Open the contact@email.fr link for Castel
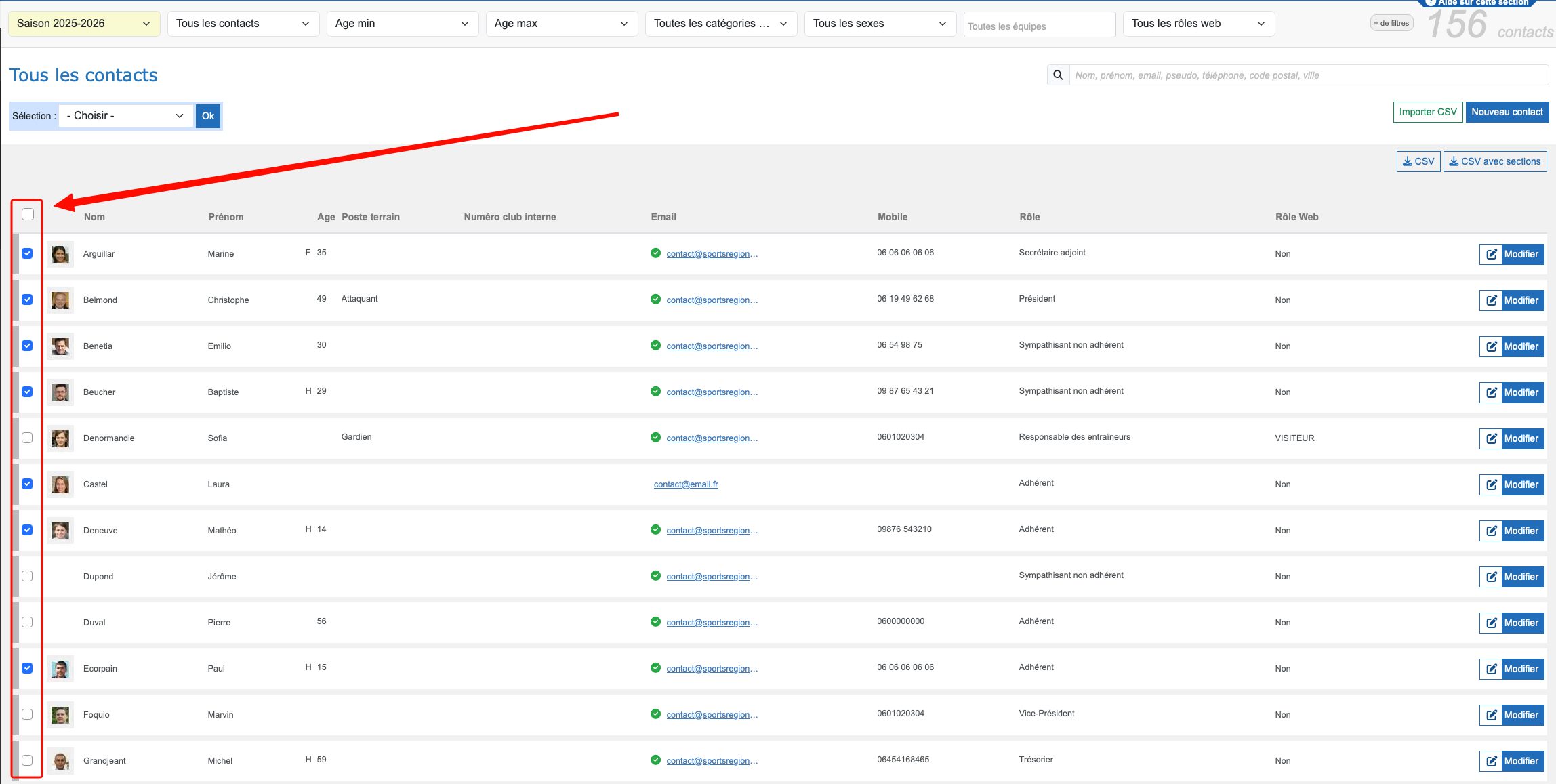 point(685,484)
